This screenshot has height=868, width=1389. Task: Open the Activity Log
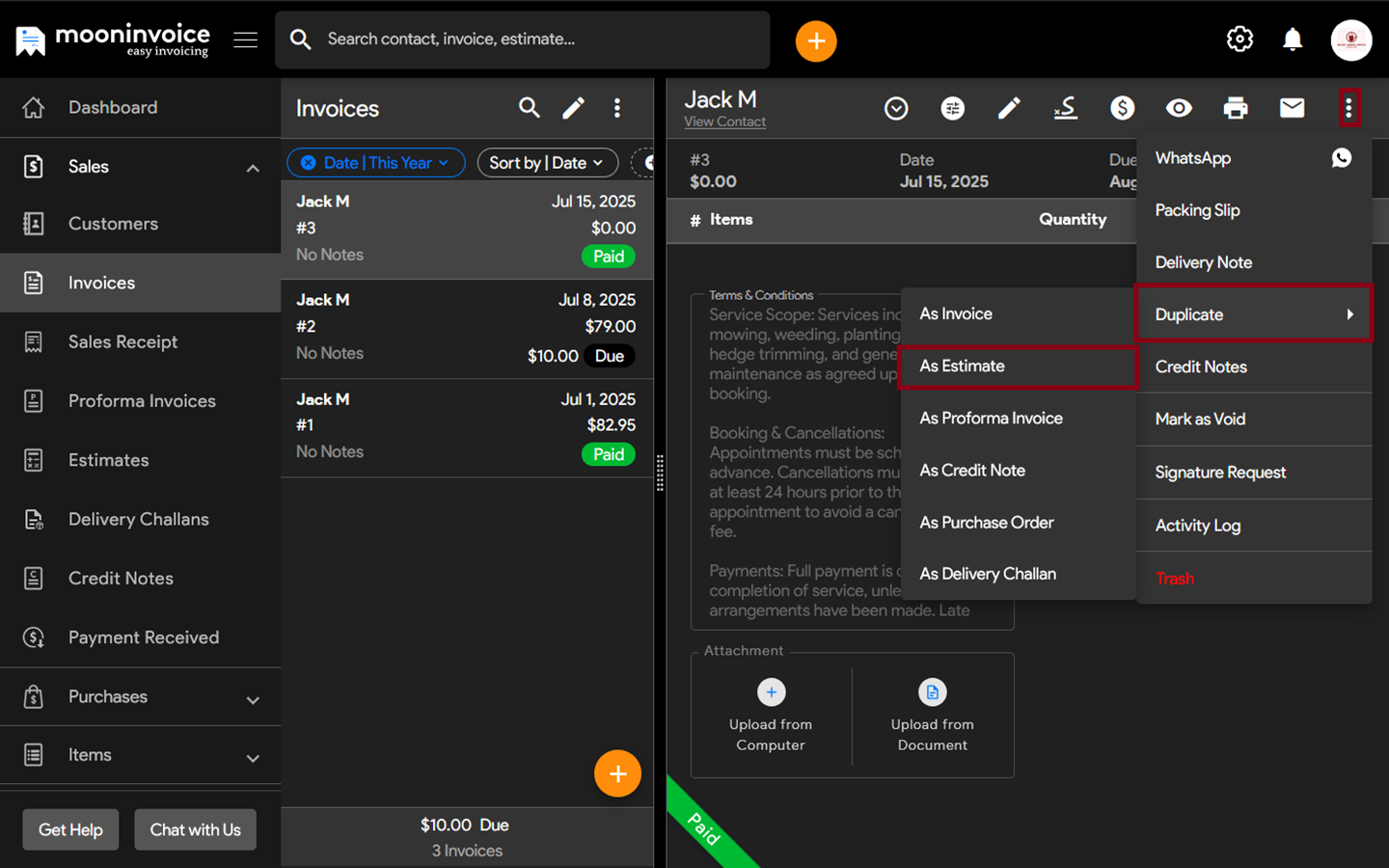(x=1254, y=526)
